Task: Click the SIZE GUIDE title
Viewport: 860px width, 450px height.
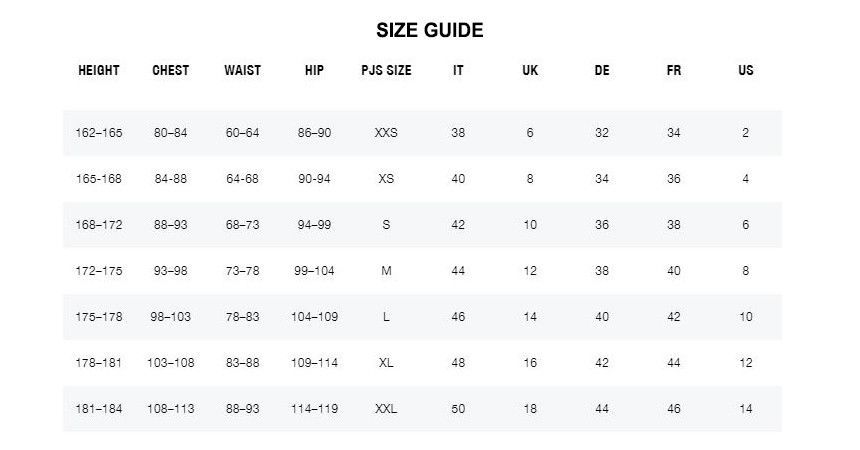Action: (x=430, y=30)
